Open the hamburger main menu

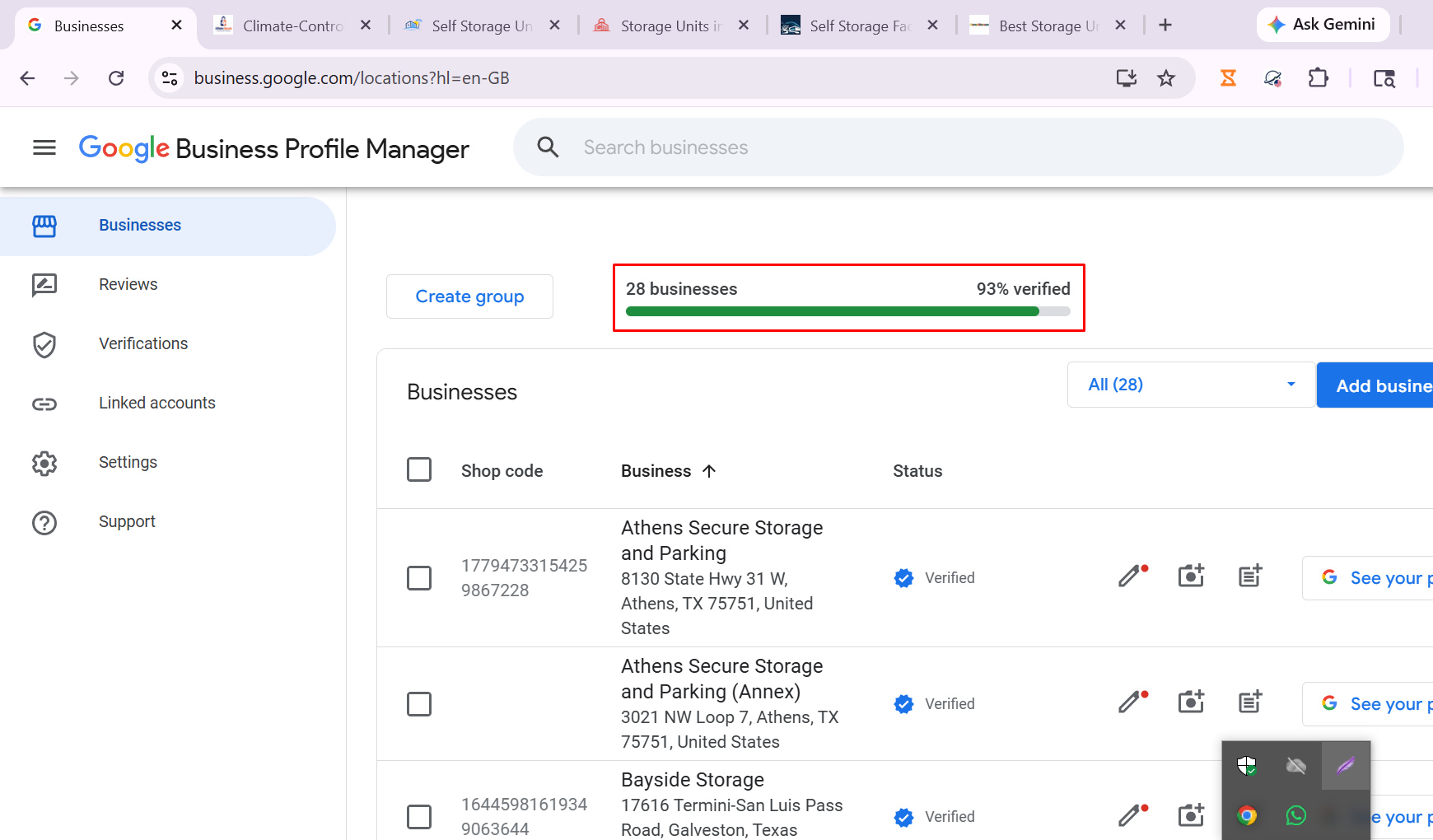(44, 147)
